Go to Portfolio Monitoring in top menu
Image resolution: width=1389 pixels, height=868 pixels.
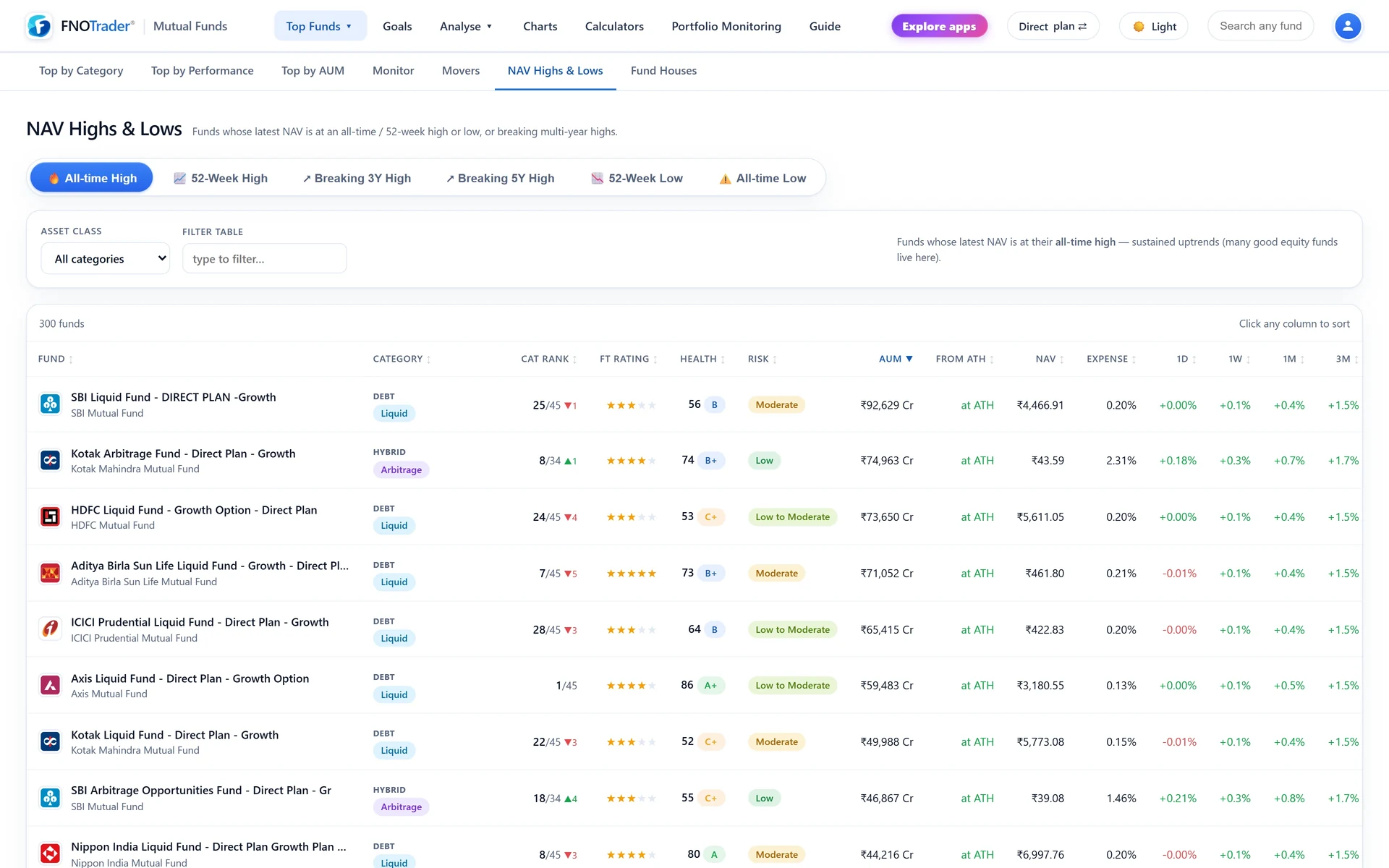(726, 26)
